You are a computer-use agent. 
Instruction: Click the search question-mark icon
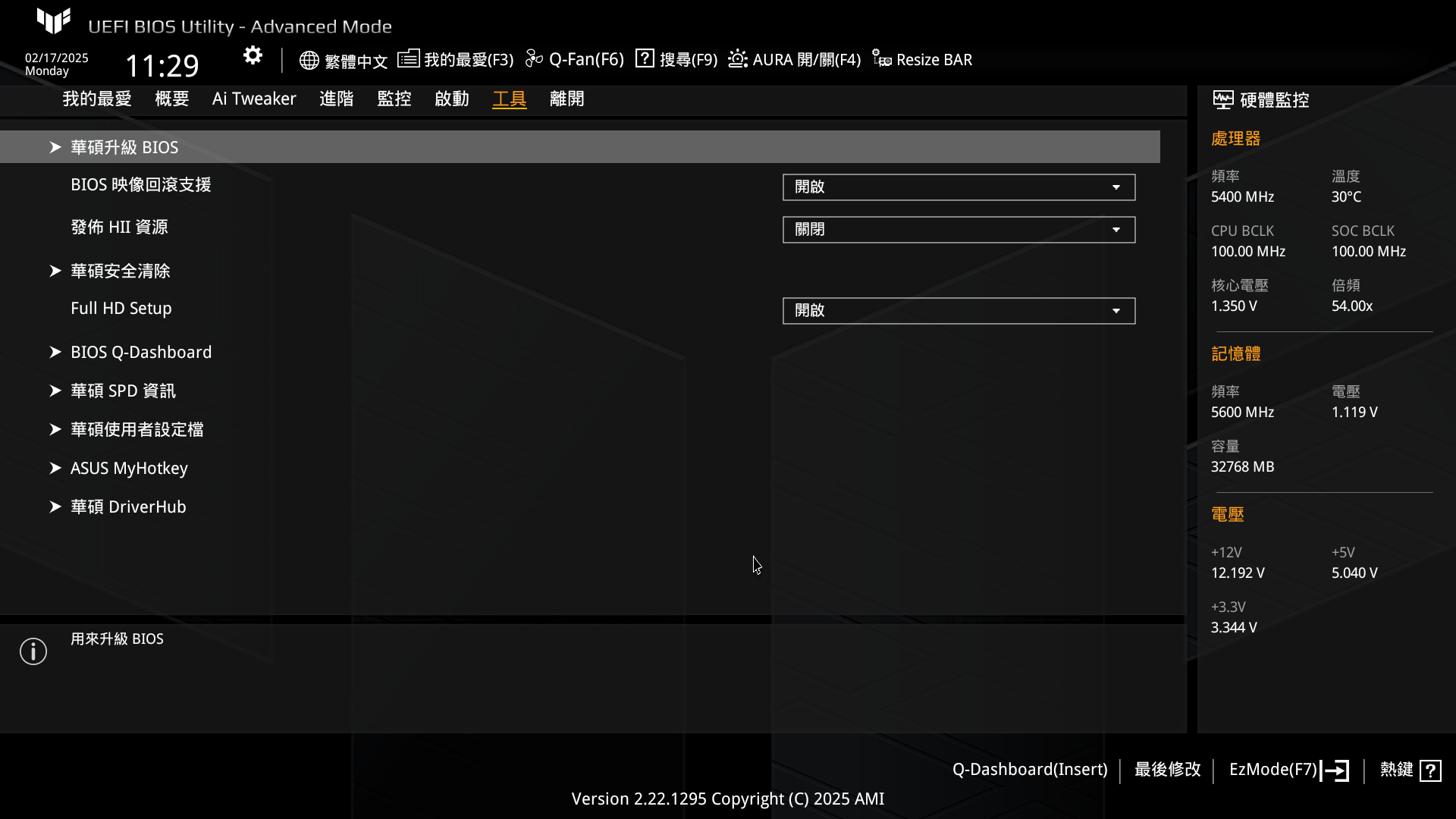click(645, 58)
